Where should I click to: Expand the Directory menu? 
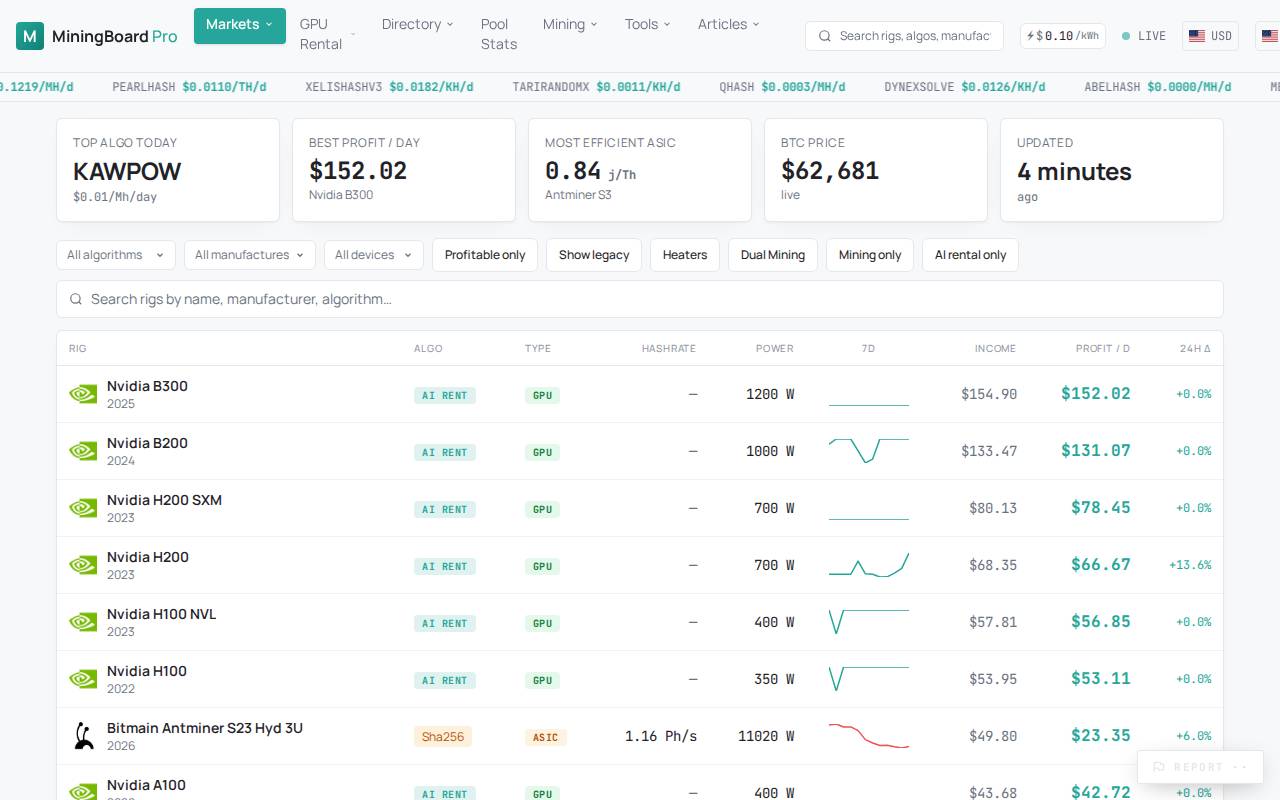coord(417,24)
